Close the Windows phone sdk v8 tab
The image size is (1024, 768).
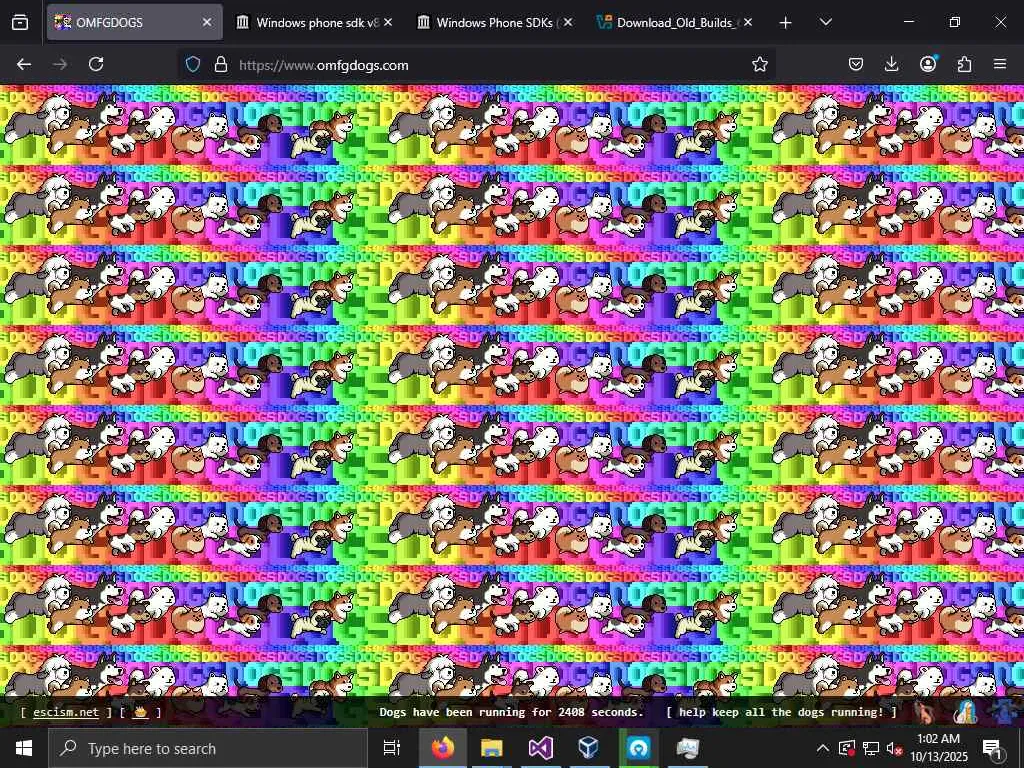point(388,22)
